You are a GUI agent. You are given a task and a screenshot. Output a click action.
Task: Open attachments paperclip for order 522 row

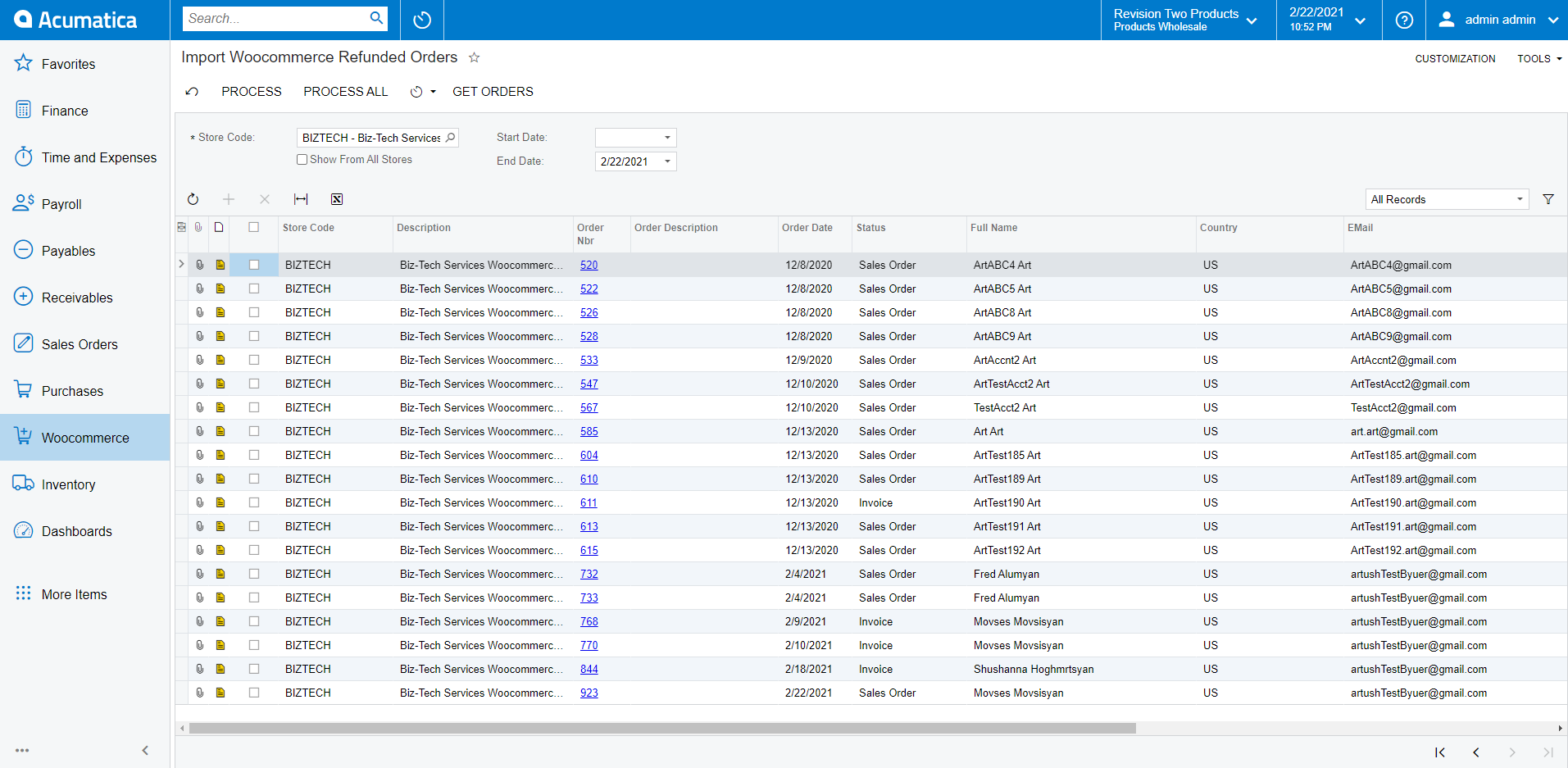(199, 289)
